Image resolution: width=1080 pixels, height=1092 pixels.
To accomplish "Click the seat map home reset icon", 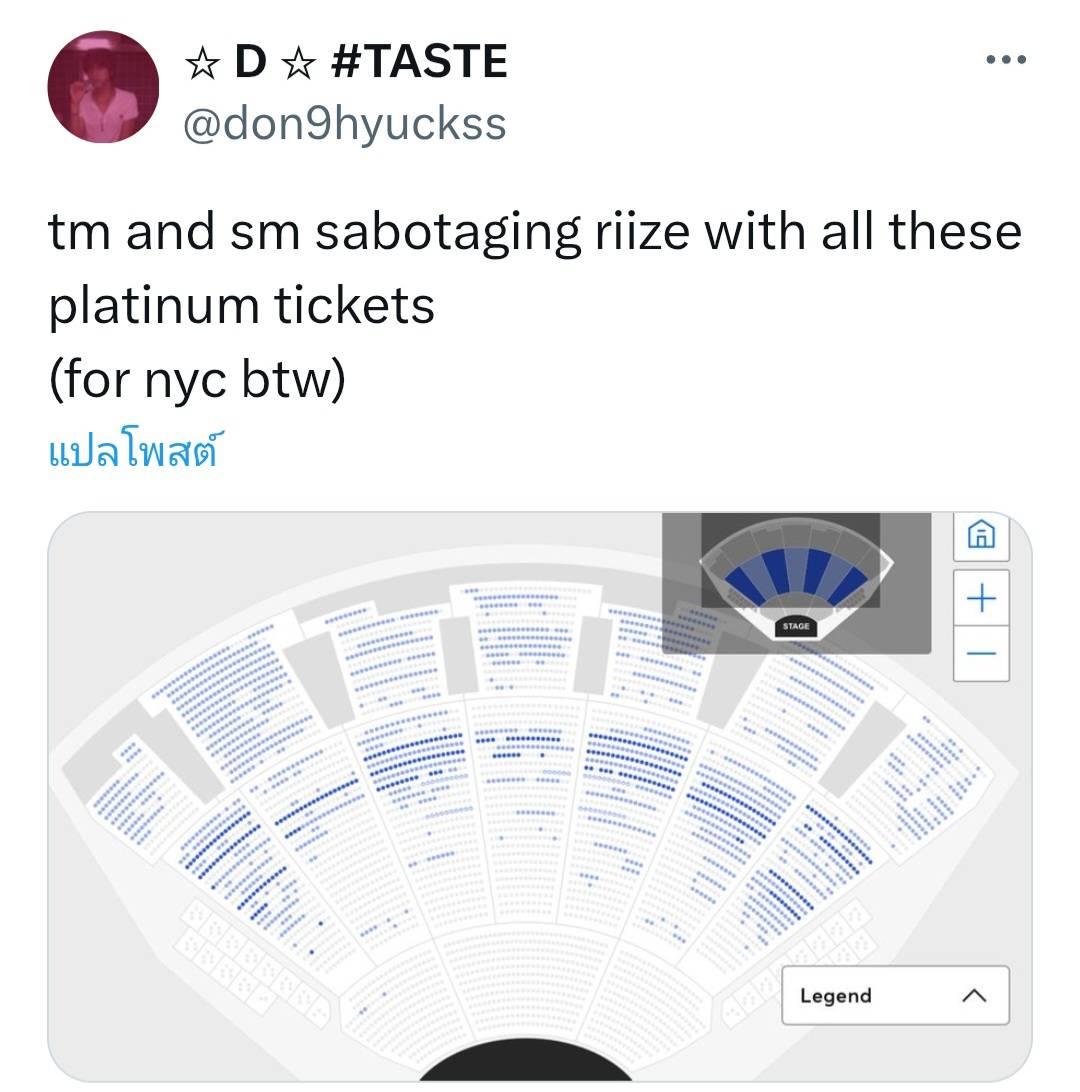I will [x=981, y=536].
